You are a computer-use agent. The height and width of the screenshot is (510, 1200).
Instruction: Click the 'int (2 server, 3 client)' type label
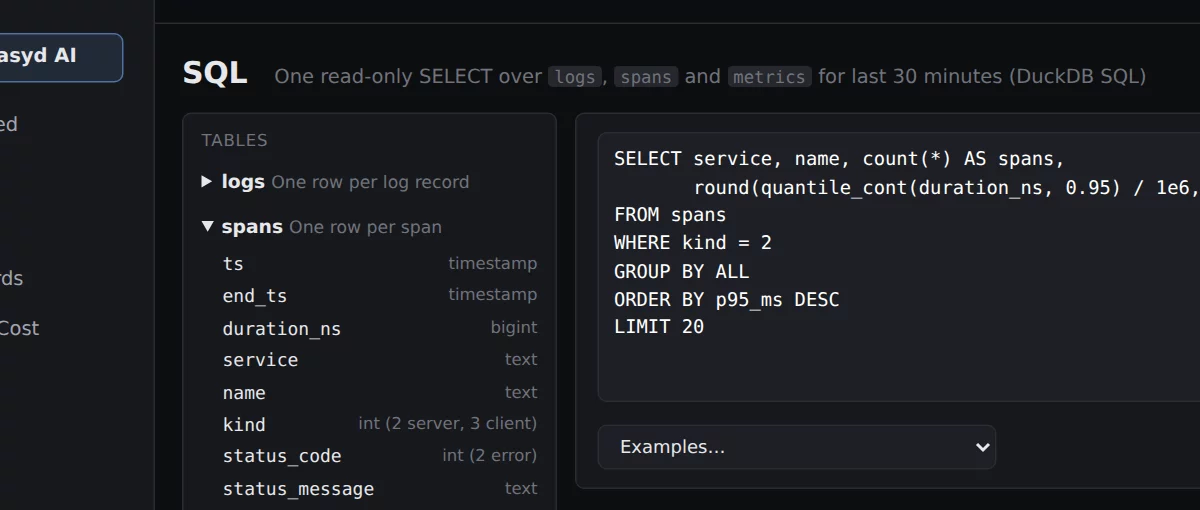448,424
